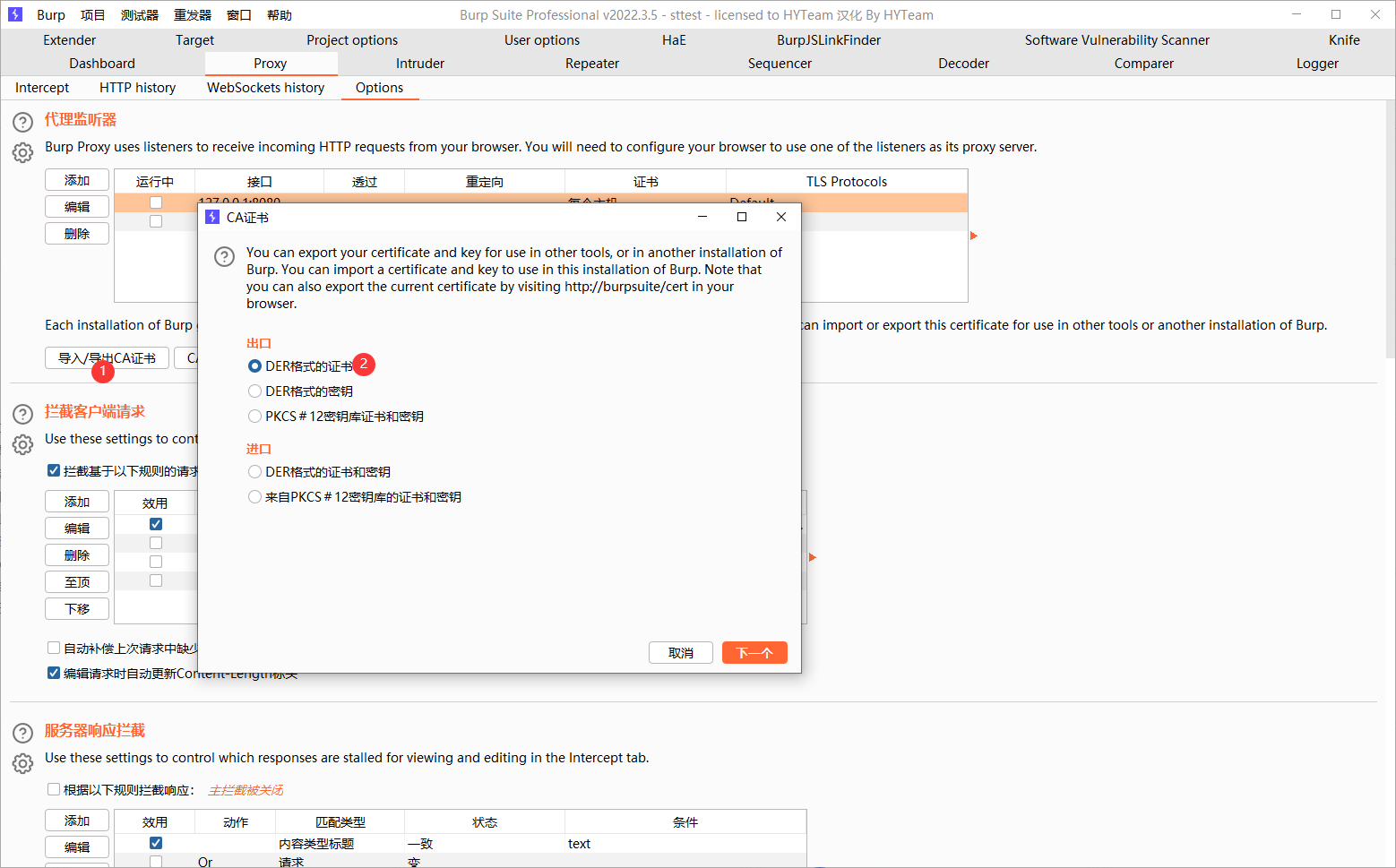Click Burp Suite logo in main title bar

click(x=15, y=14)
